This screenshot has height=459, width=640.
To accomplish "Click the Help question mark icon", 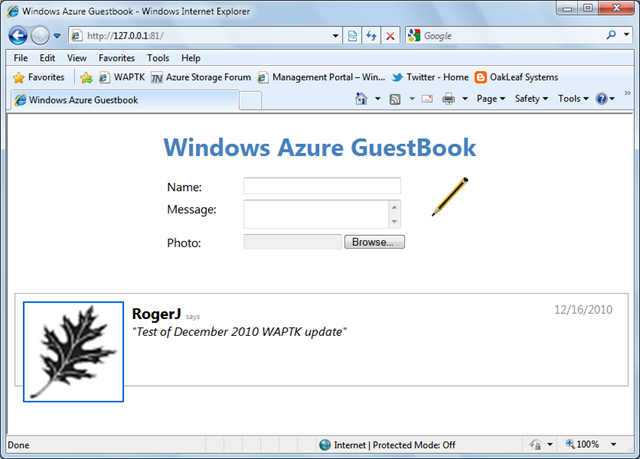I will point(602,99).
